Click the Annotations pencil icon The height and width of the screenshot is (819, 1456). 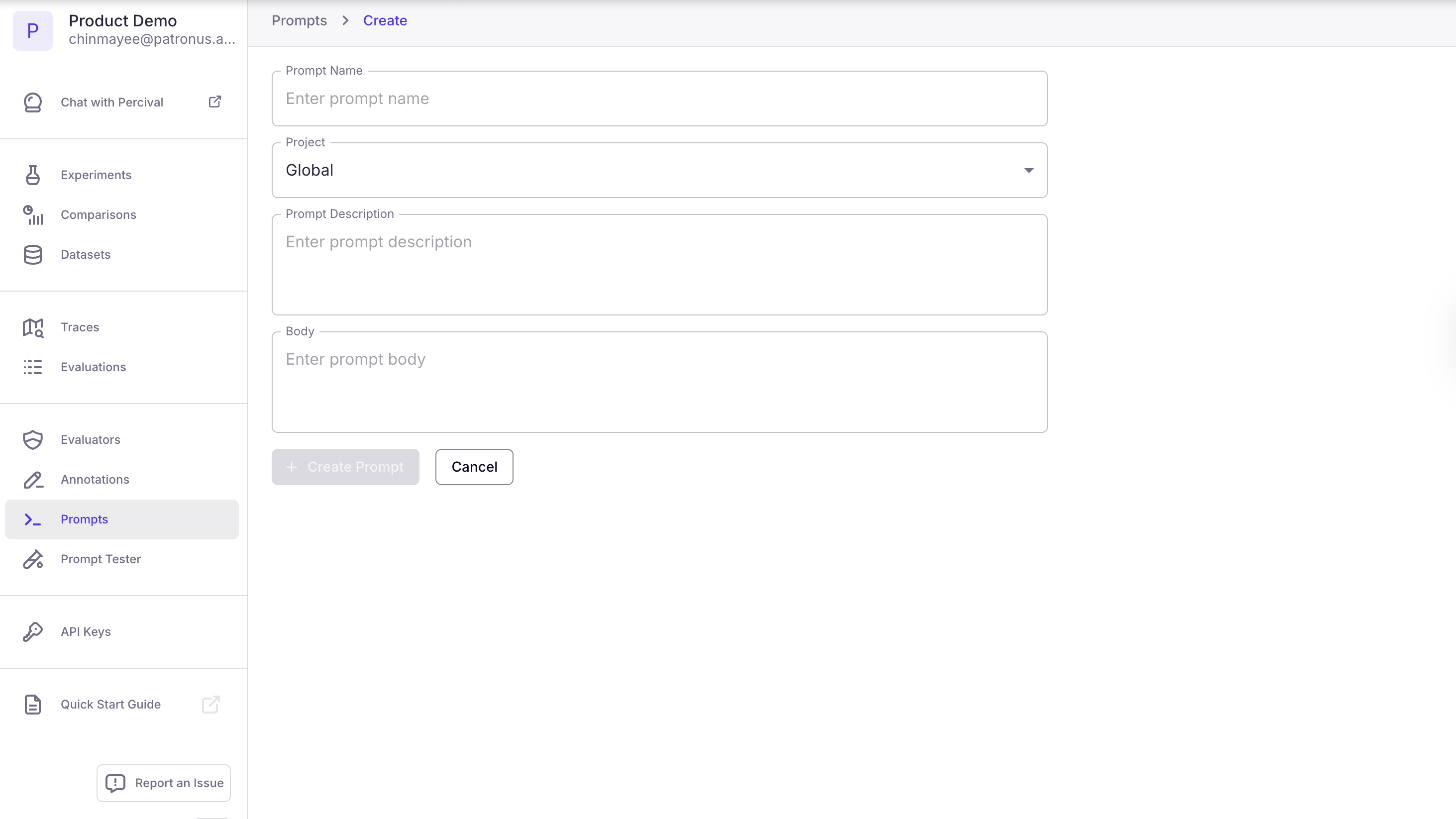[x=33, y=479]
